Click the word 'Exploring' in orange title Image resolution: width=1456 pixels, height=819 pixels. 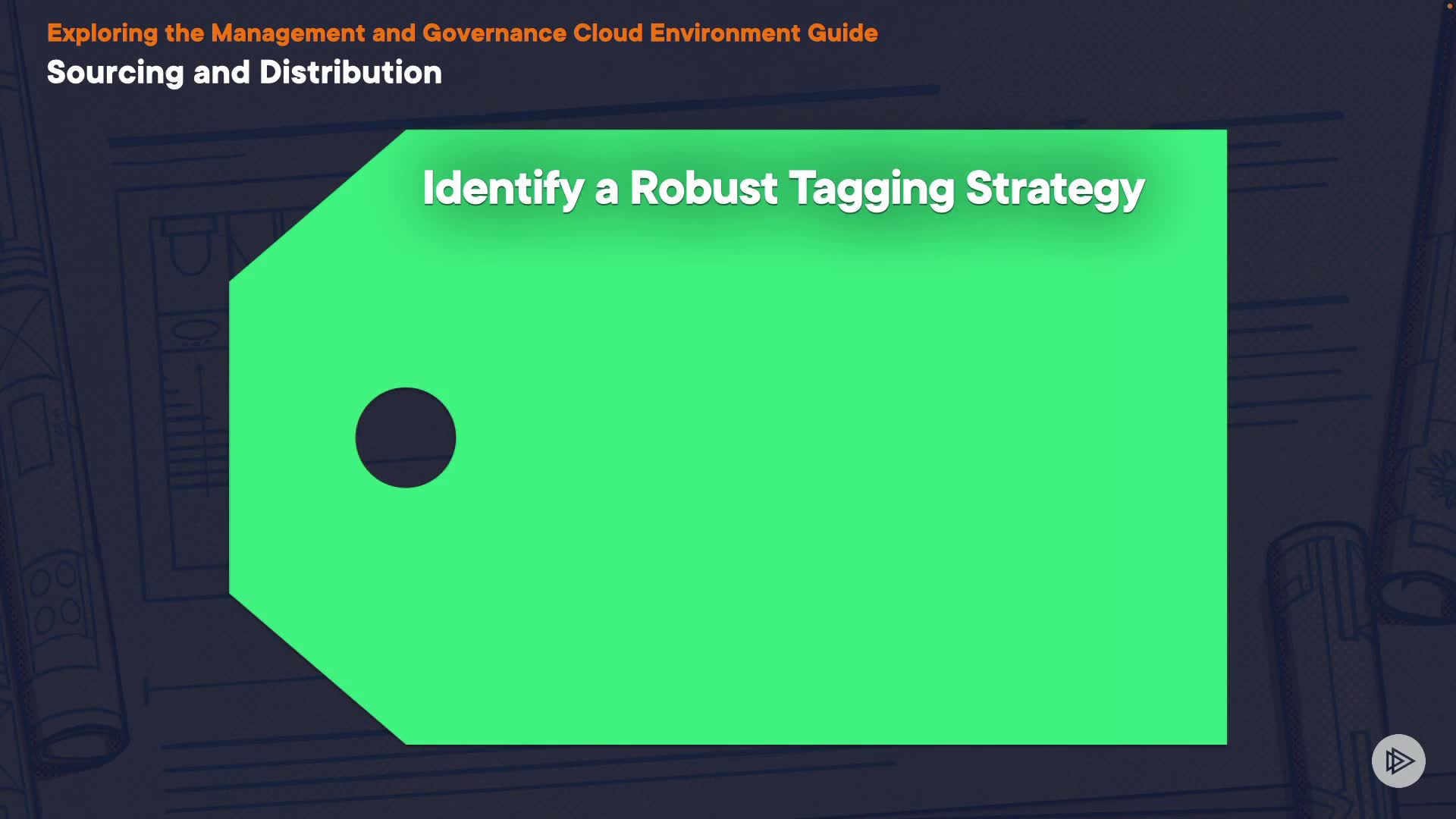102,33
